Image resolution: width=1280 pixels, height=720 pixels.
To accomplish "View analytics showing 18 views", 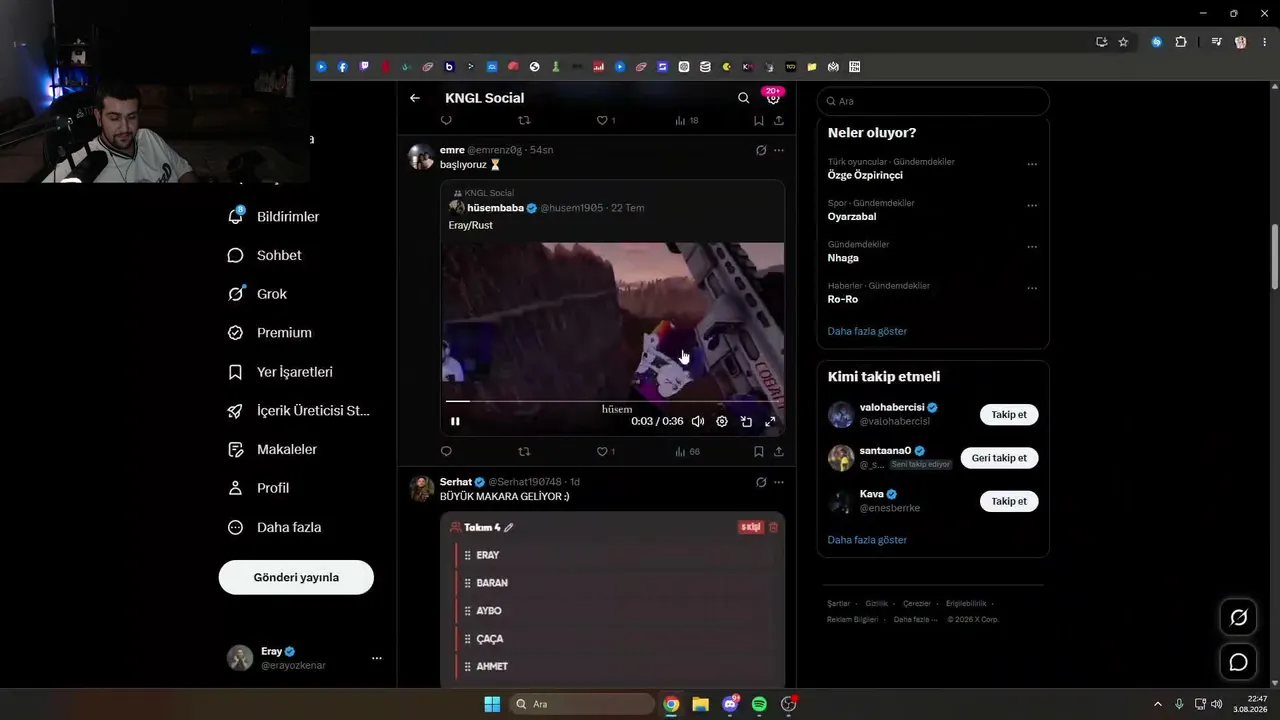I will point(687,120).
